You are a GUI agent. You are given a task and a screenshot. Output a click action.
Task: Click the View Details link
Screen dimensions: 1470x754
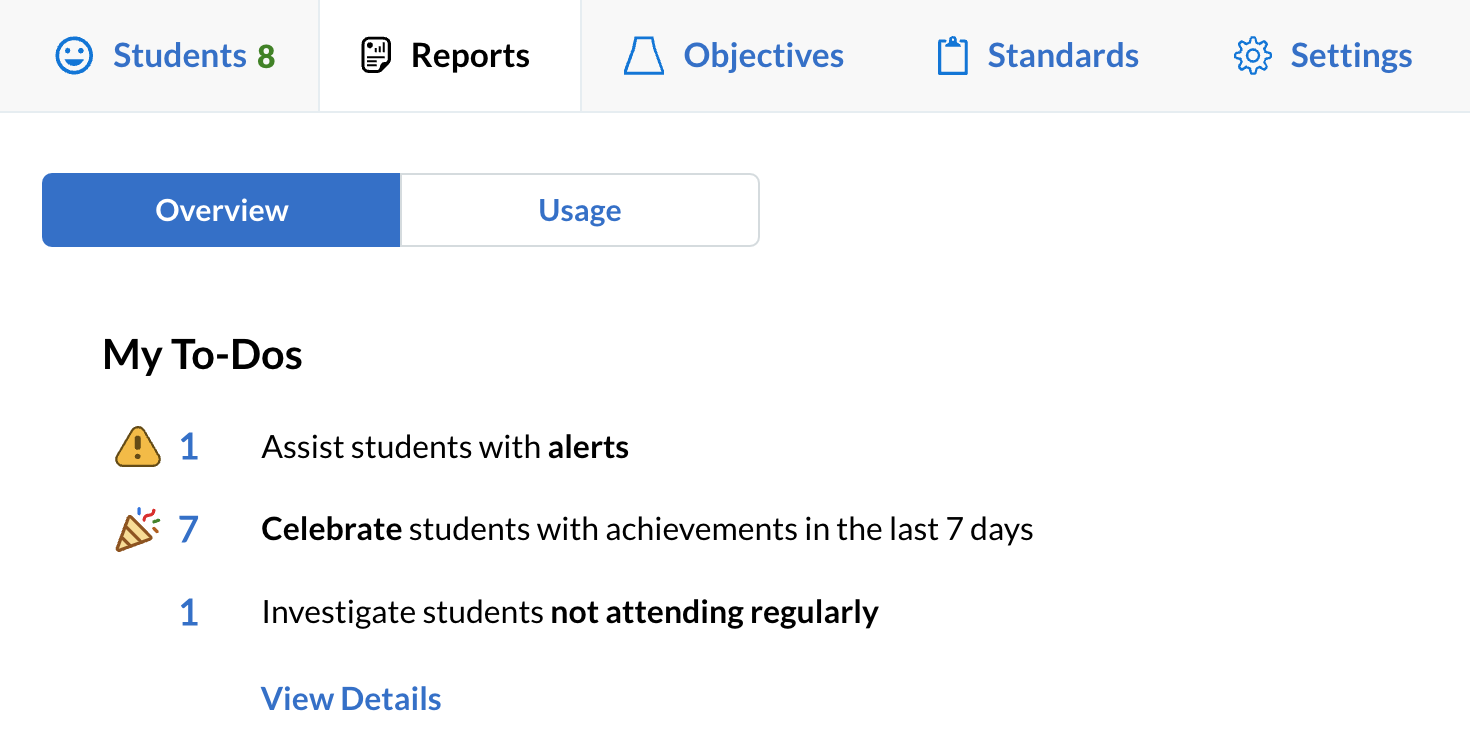[351, 698]
